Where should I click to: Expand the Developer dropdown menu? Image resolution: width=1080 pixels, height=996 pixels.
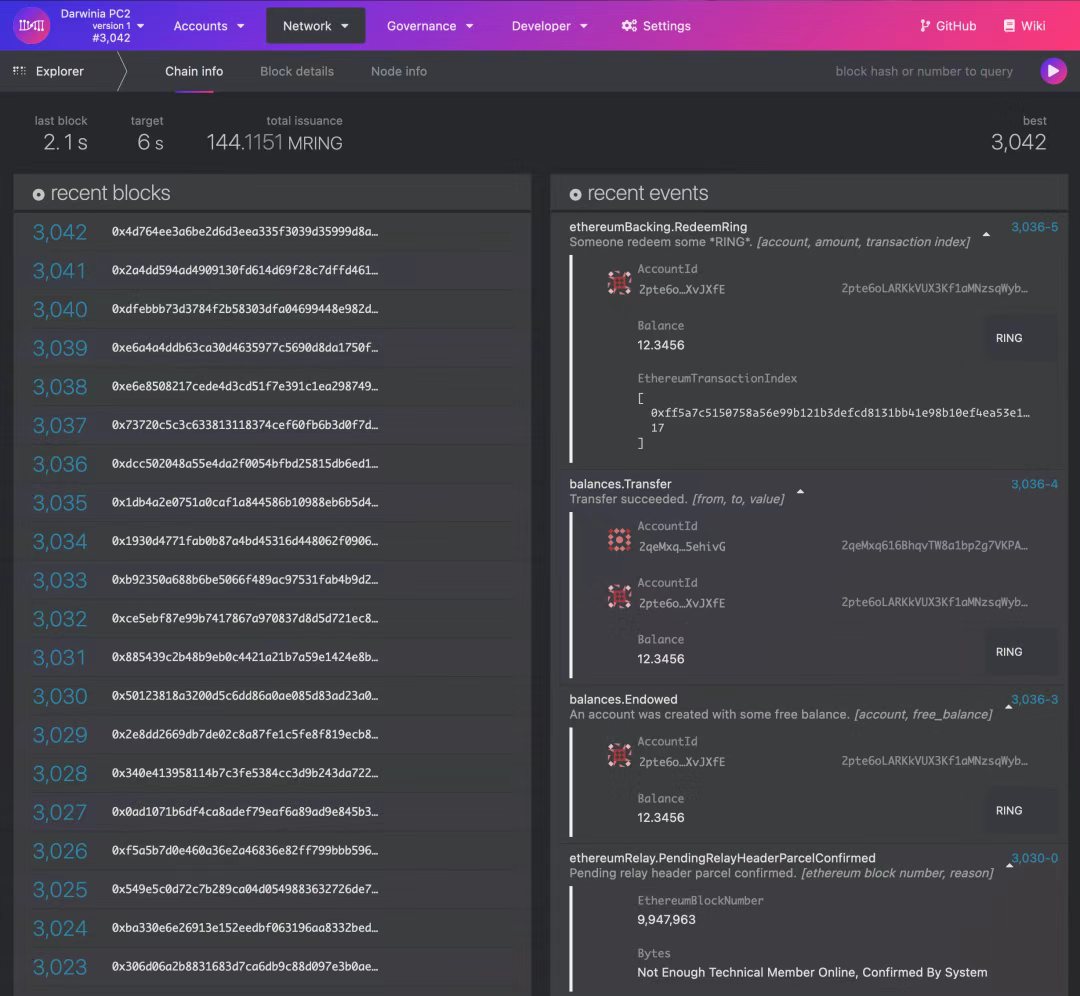(549, 26)
